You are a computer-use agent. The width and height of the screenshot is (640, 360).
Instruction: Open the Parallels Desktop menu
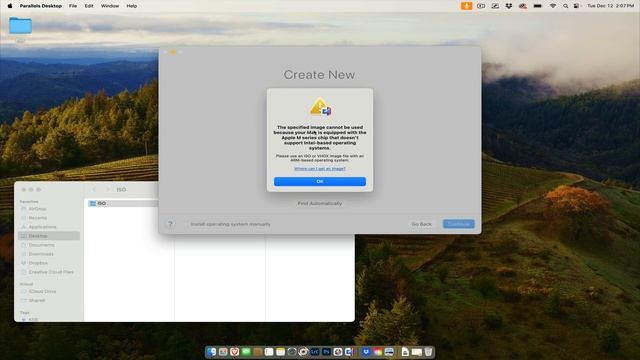[41, 6]
